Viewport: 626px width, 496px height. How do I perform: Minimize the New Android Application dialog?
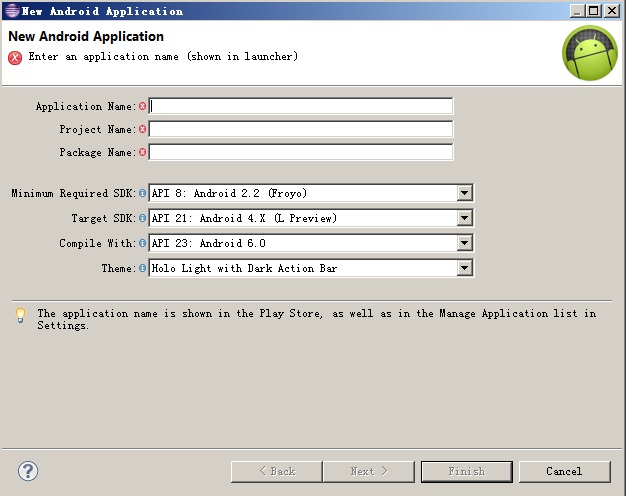(x=577, y=11)
